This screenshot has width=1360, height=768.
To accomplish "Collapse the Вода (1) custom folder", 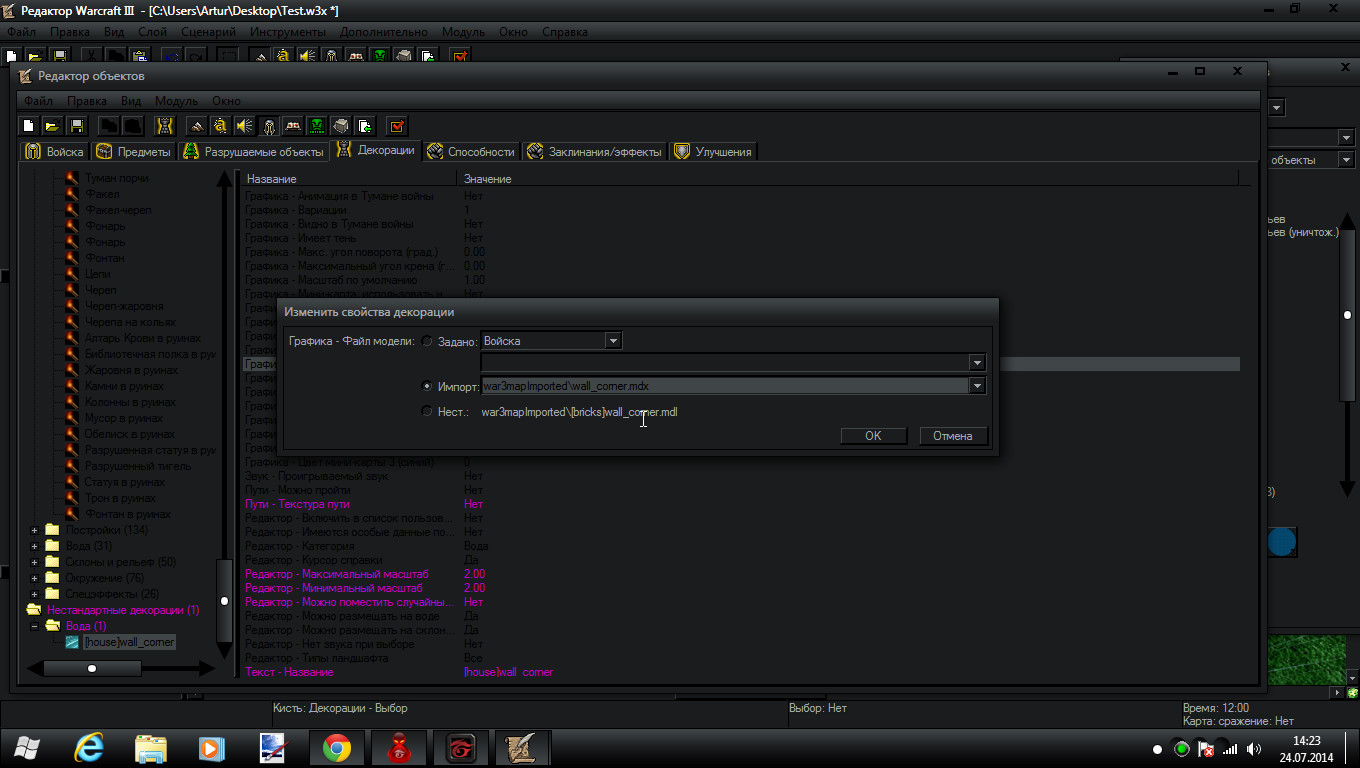I will pyautogui.click(x=34, y=626).
